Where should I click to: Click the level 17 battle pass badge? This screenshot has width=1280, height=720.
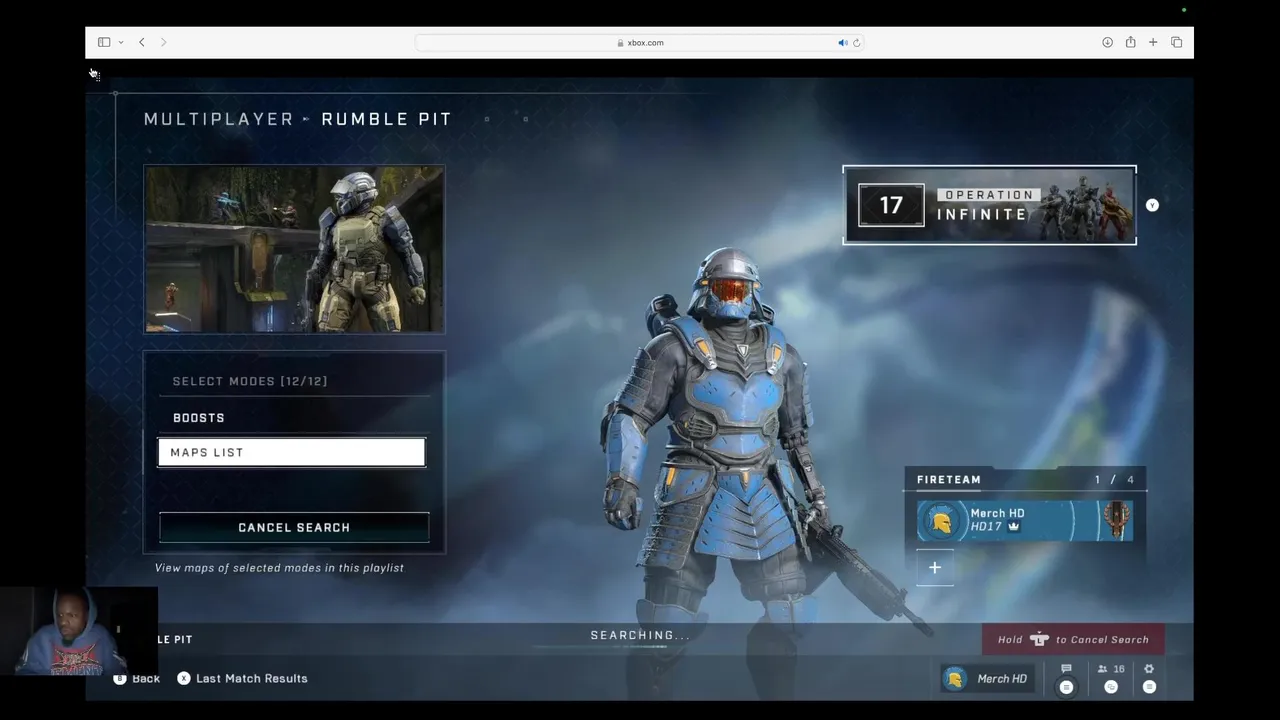coord(891,205)
